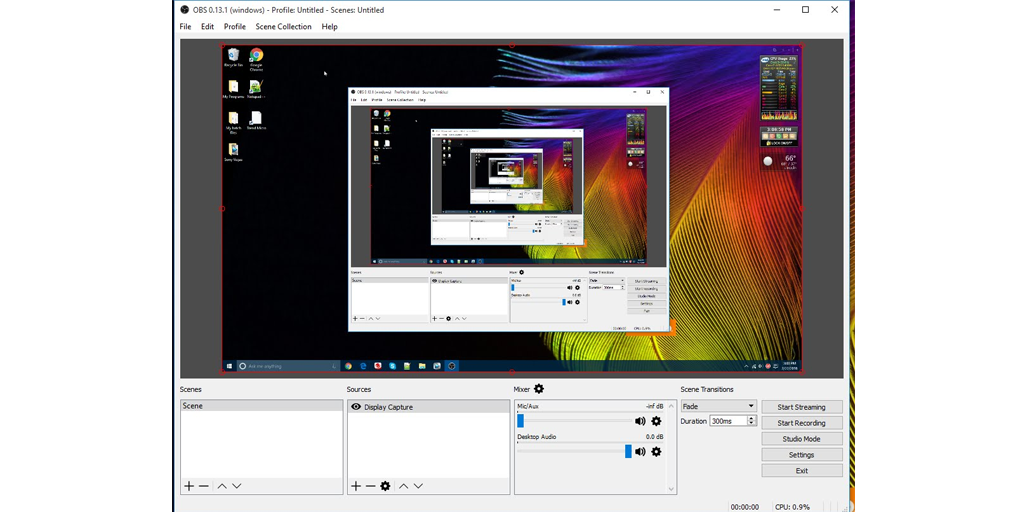Click the Notepad++ desktop shortcut in the preview
This screenshot has width=1024, height=512.
(256, 89)
